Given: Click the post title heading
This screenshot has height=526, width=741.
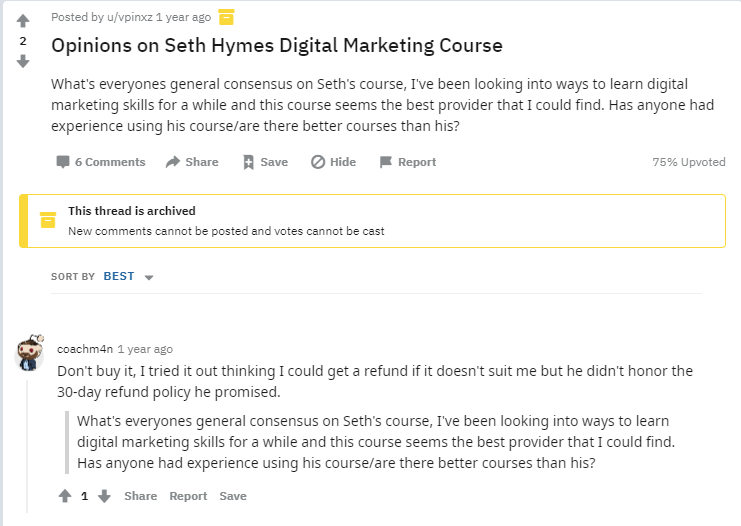Looking at the screenshot, I should click(x=277, y=46).
